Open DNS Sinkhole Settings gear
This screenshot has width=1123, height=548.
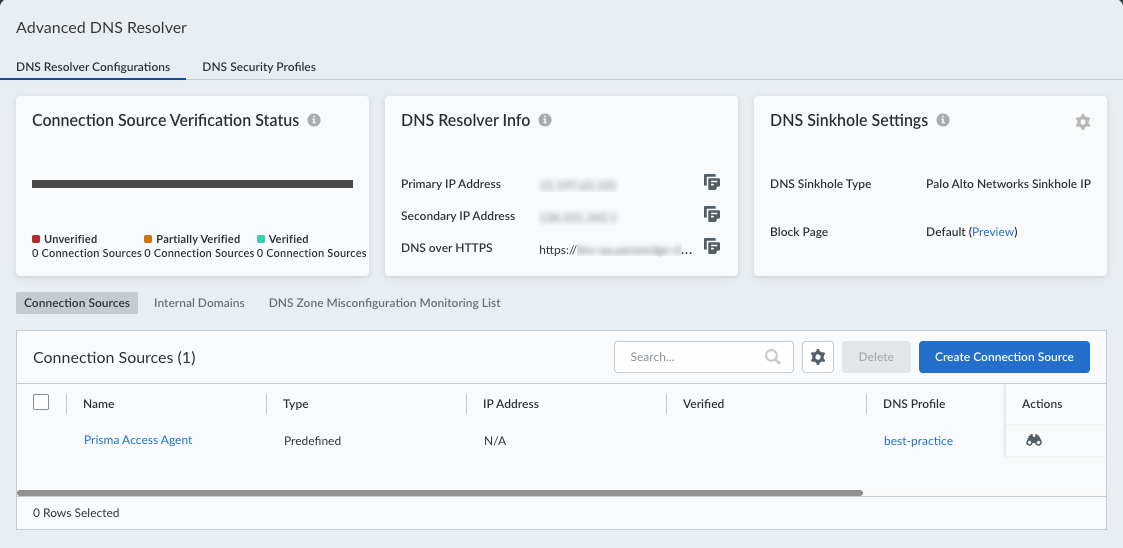coord(1082,122)
